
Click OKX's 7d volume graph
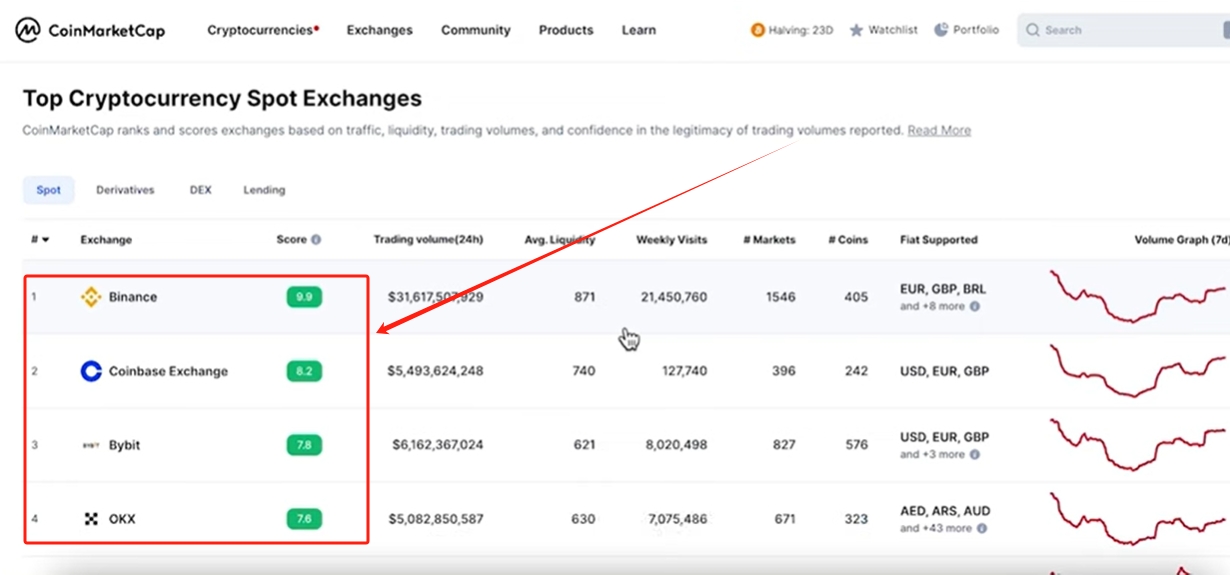1139,517
